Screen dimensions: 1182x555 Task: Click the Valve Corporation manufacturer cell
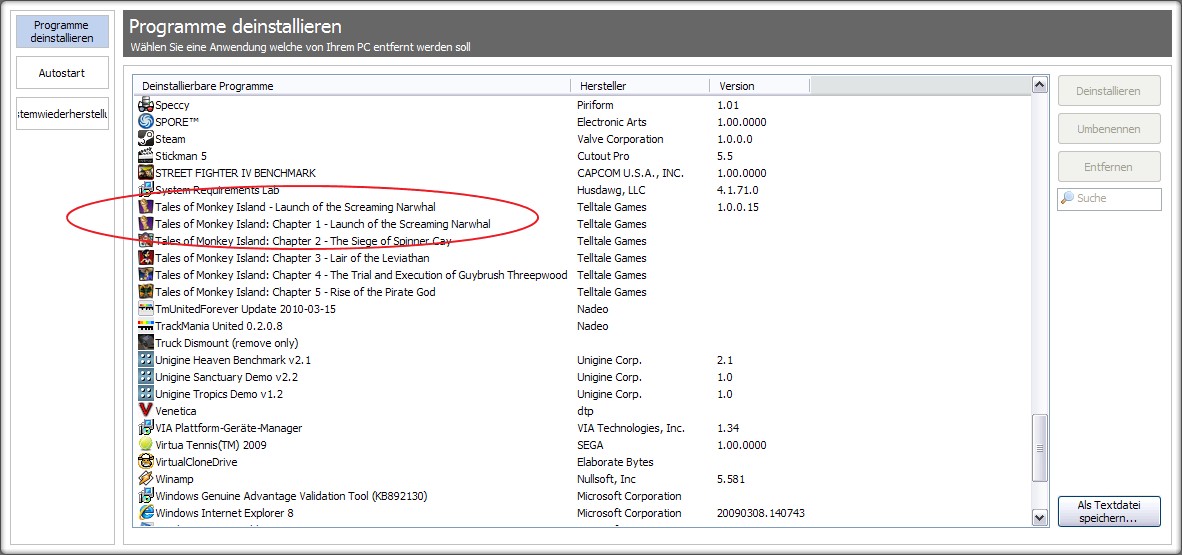coord(620,139)
